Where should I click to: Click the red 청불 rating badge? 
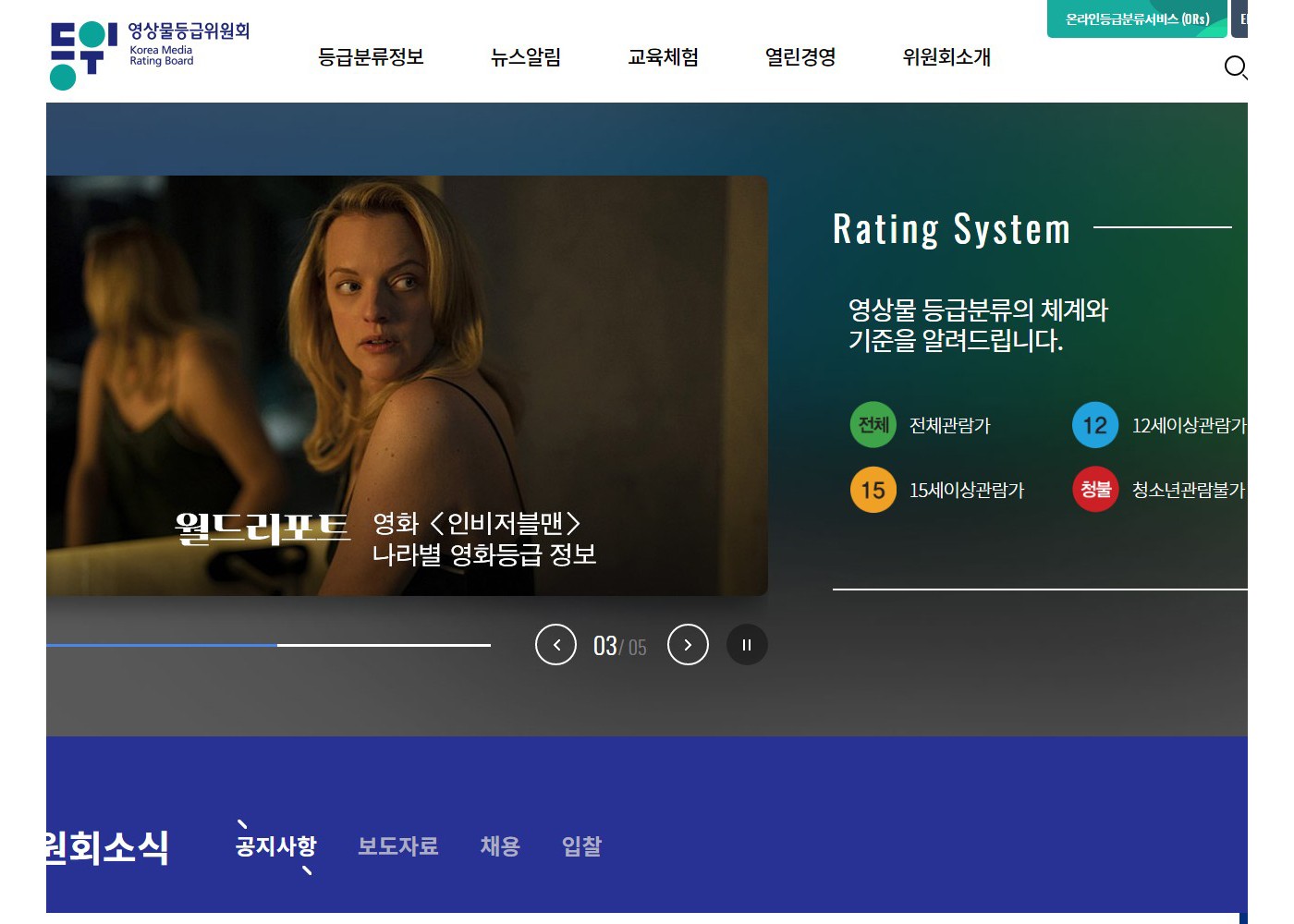(1095, 490)
